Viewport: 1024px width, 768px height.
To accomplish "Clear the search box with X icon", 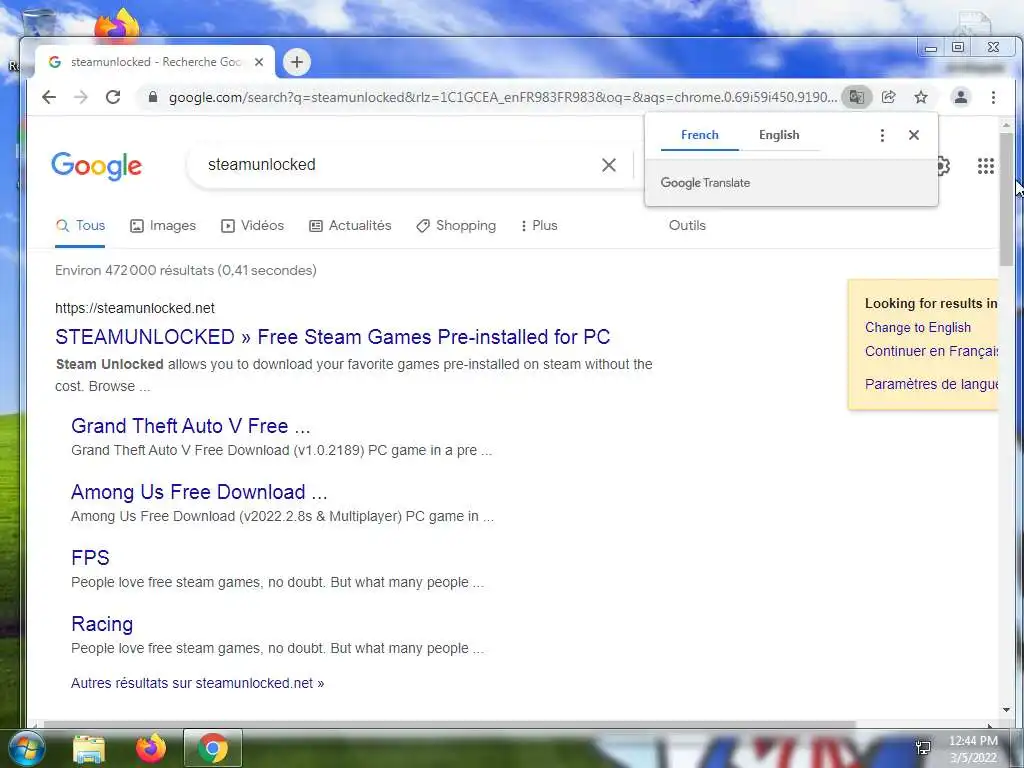I will pos(609,165).
